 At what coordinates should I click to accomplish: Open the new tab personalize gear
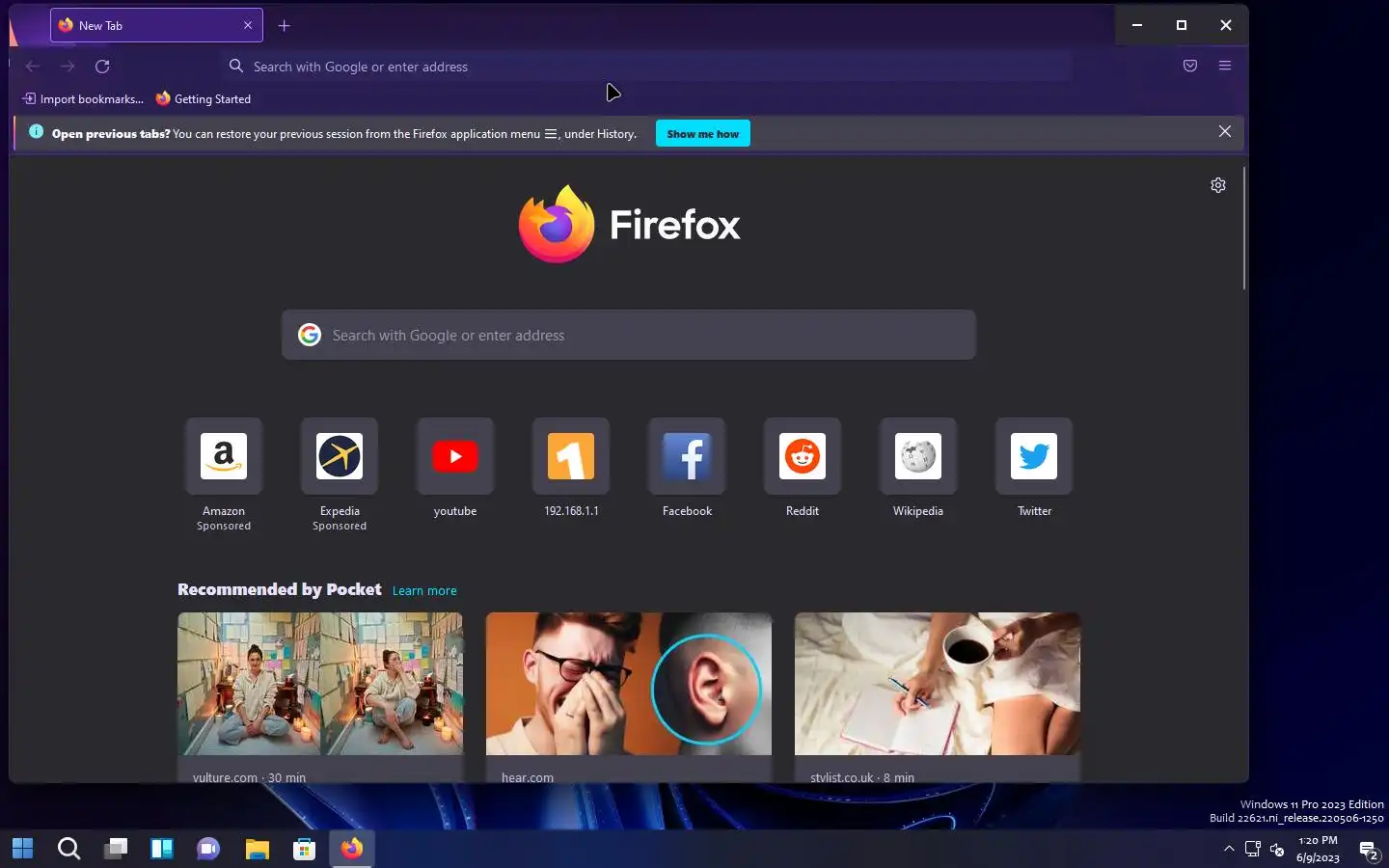pyautogui.click(x=1218, y=185)
